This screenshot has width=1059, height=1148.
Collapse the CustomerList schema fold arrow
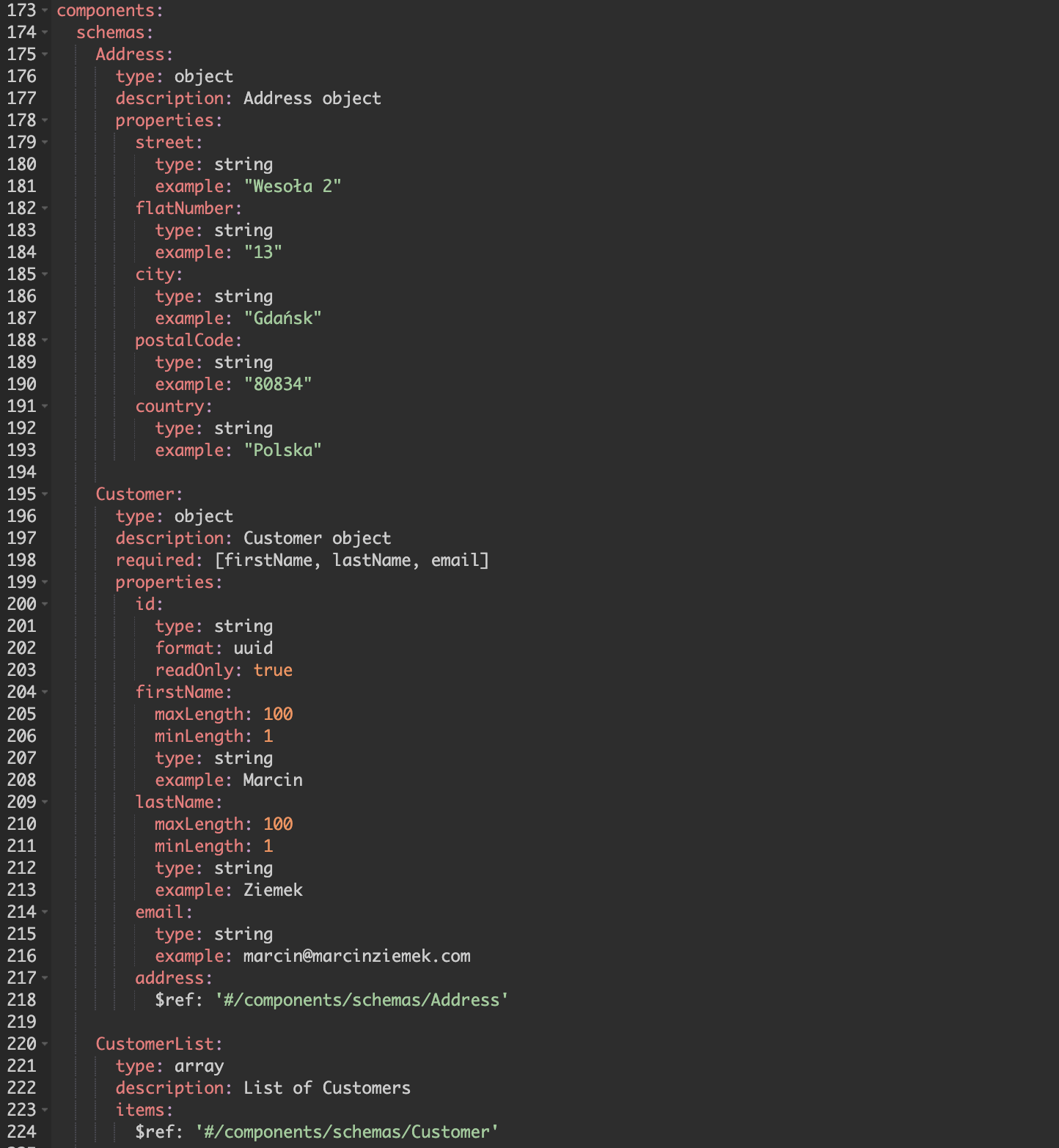tap(45, 1045)
